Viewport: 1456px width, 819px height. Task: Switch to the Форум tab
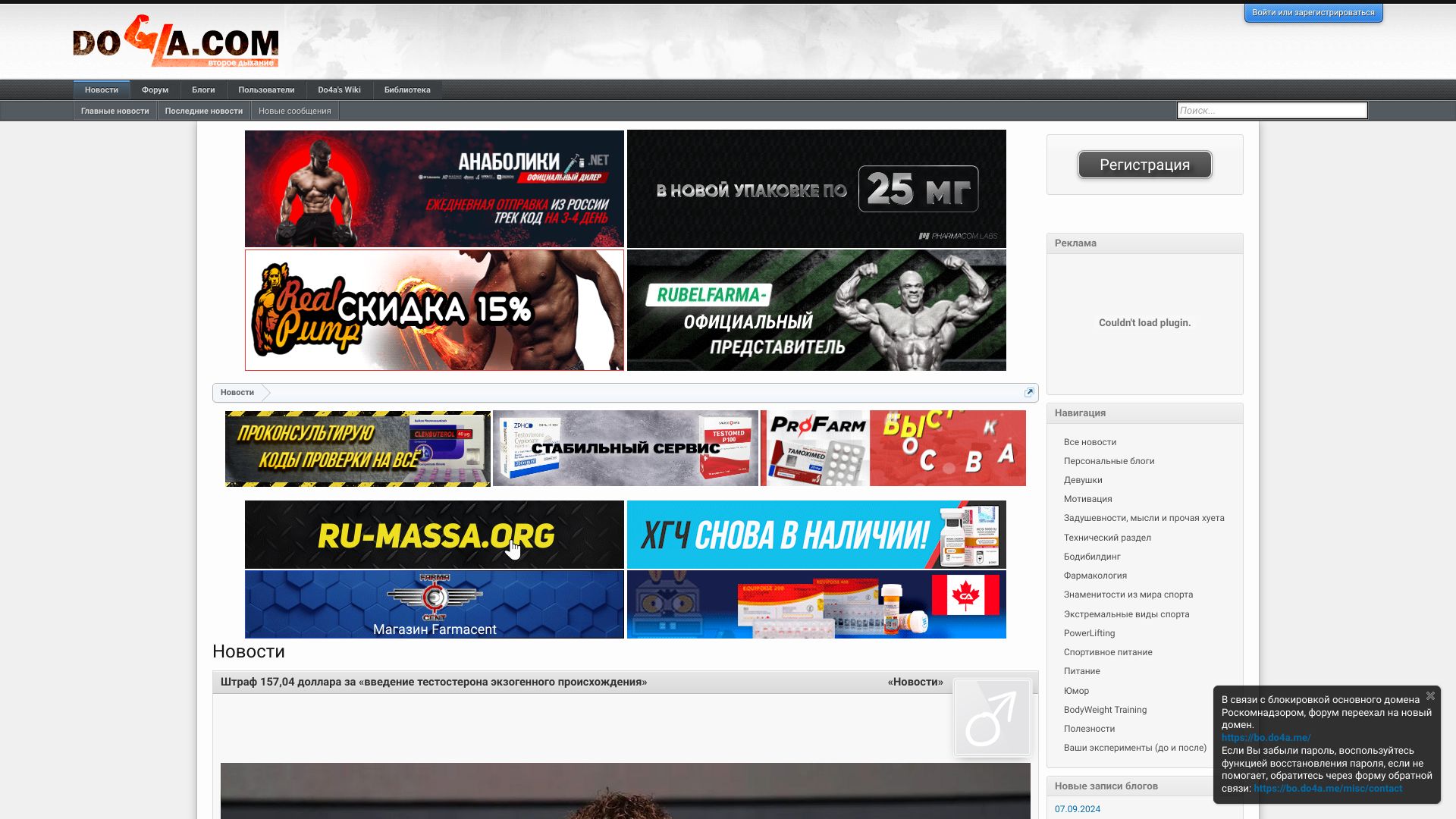[x=155, y=89]
